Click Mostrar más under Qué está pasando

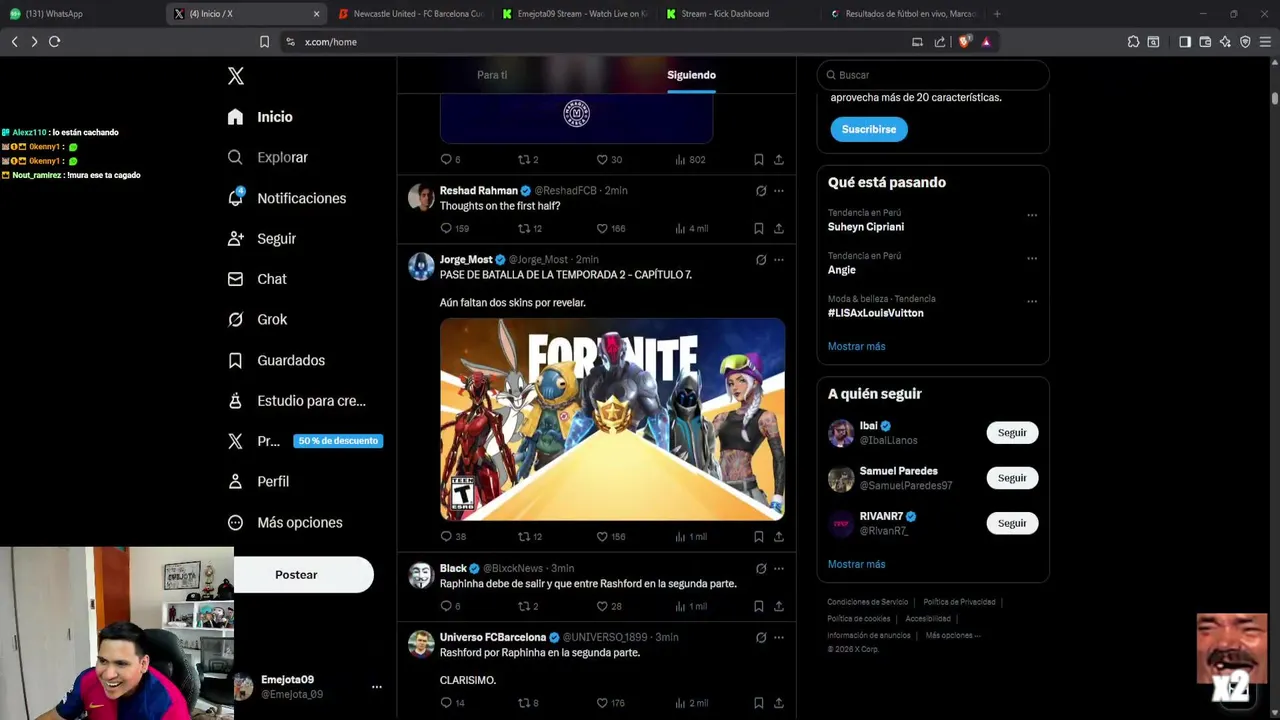coord(856,346)
